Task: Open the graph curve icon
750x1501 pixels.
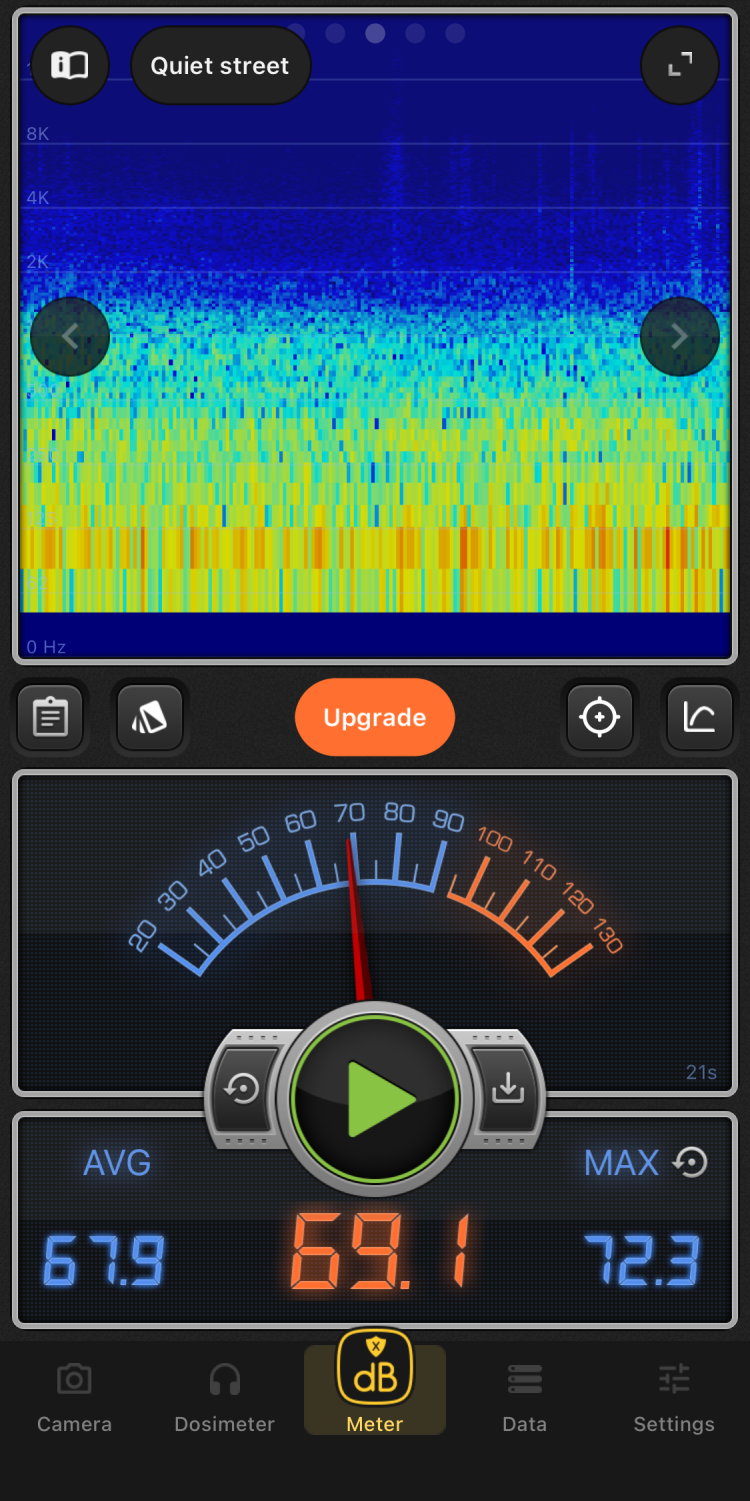Action: 699,717
